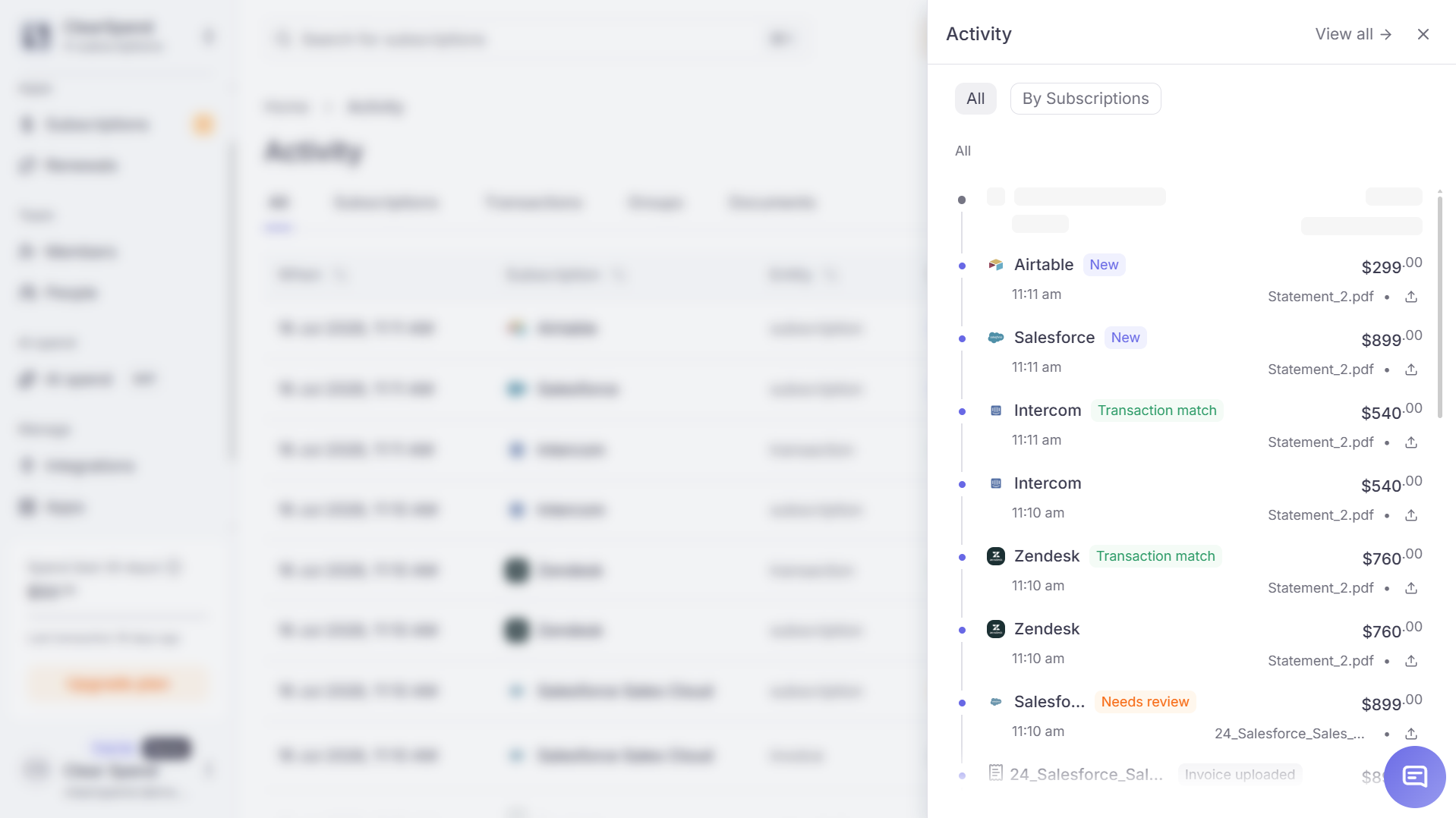Open Statement_2.pdf in Intercom 11:10 am row
This screenshot has width=1456, height=818.
(1321, 515)
